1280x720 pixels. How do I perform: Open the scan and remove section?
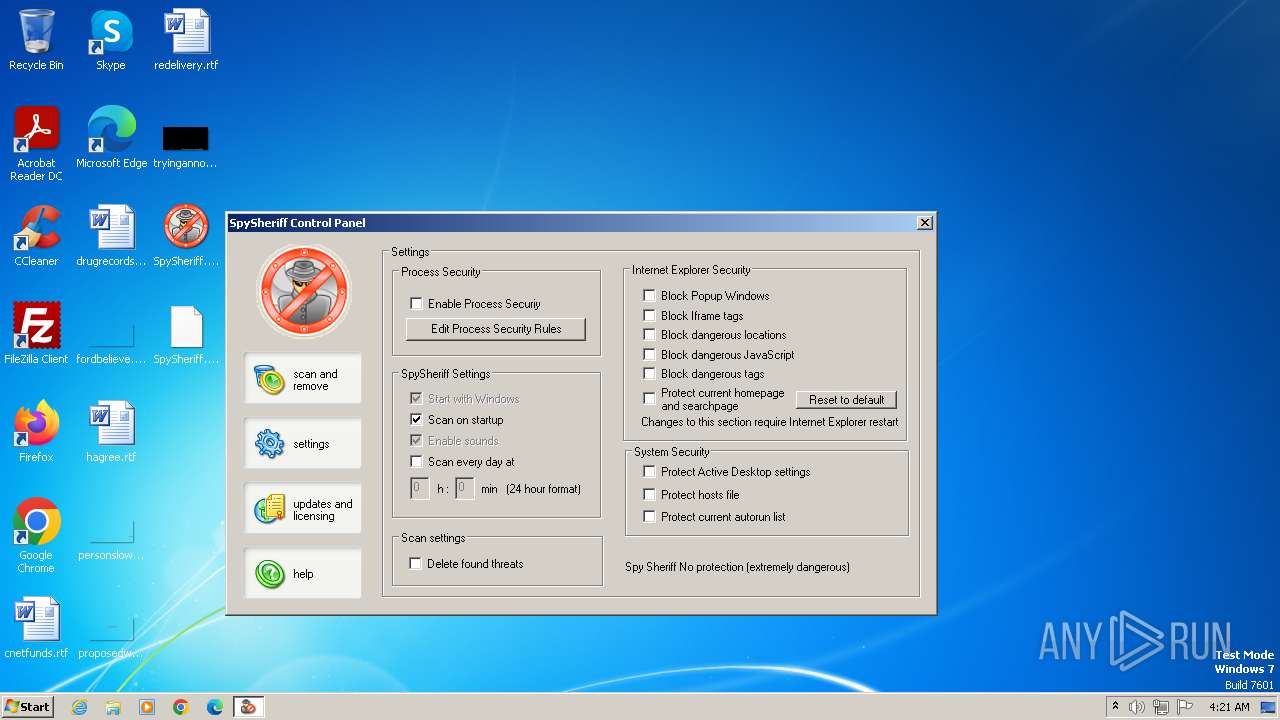[x=303, y=379]
